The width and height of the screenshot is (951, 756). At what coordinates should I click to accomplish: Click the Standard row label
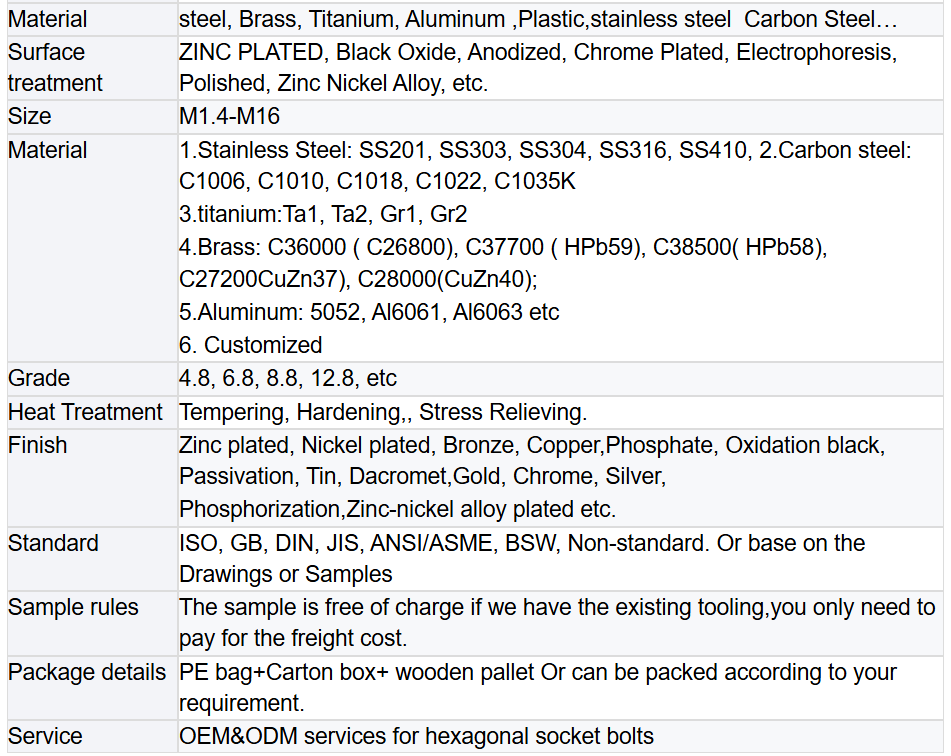(x=53, y=544)
